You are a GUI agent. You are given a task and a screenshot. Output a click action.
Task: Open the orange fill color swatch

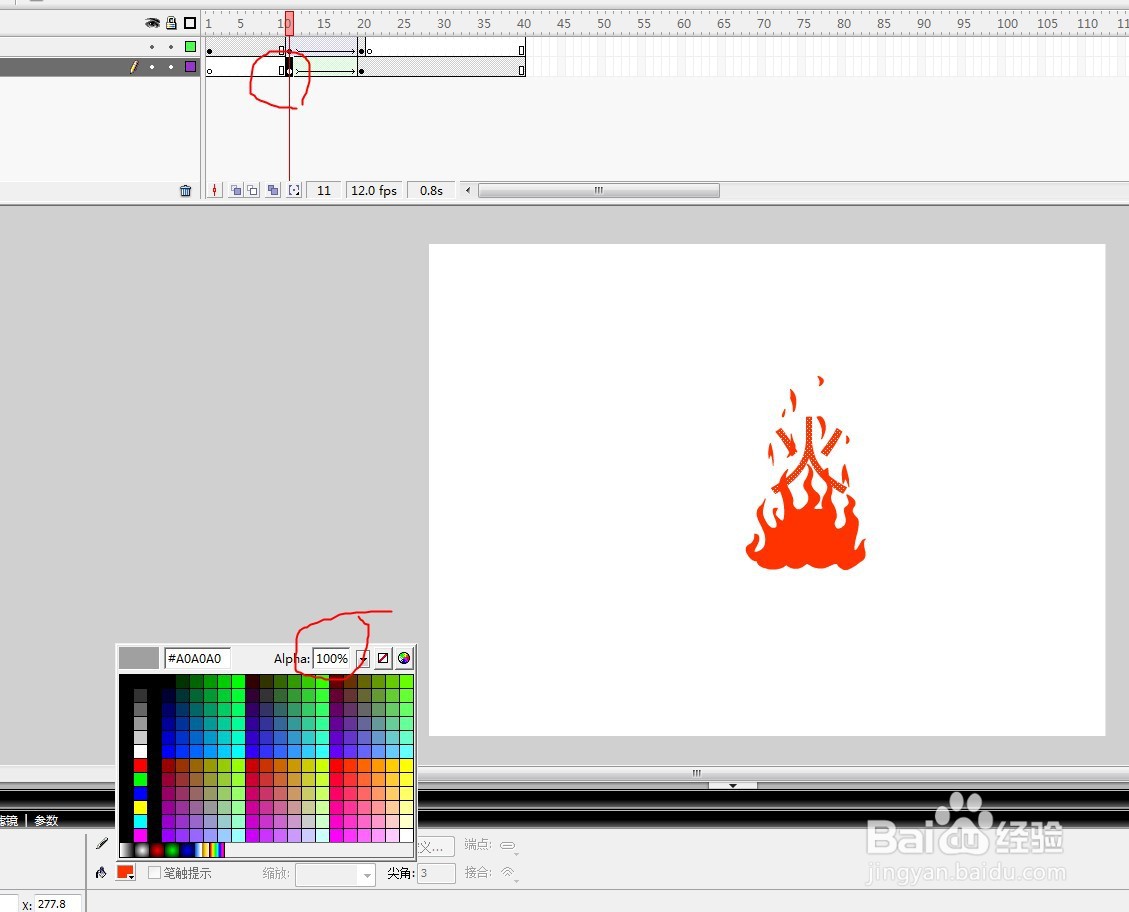(126, 872)
